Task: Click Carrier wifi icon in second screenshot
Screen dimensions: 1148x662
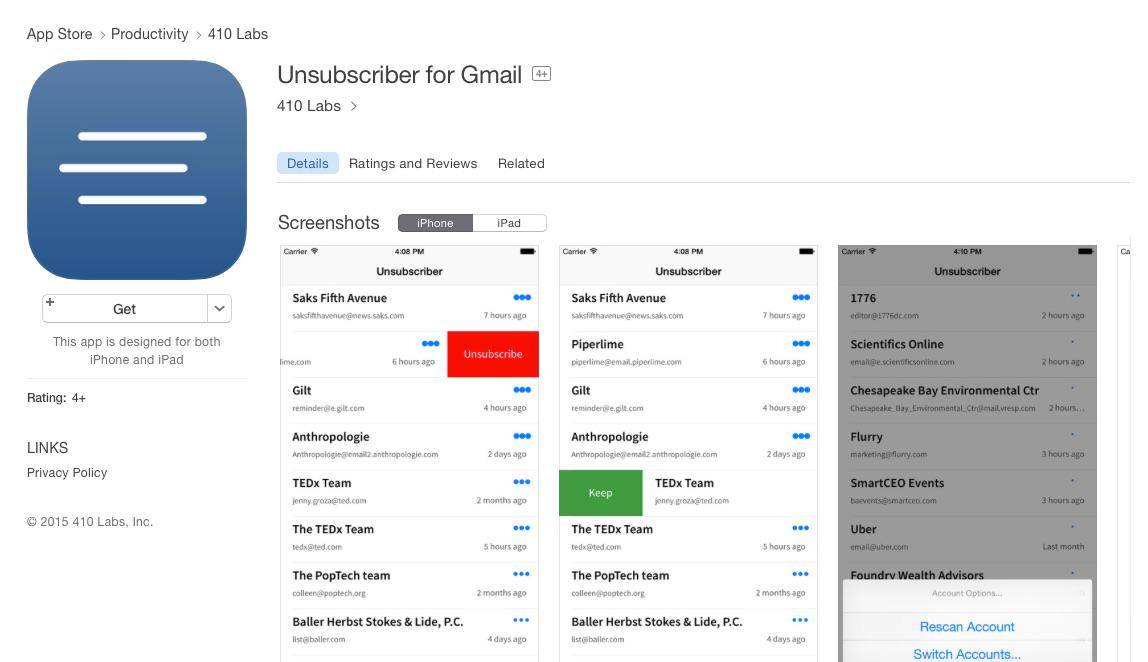Action: pos(594,251)
